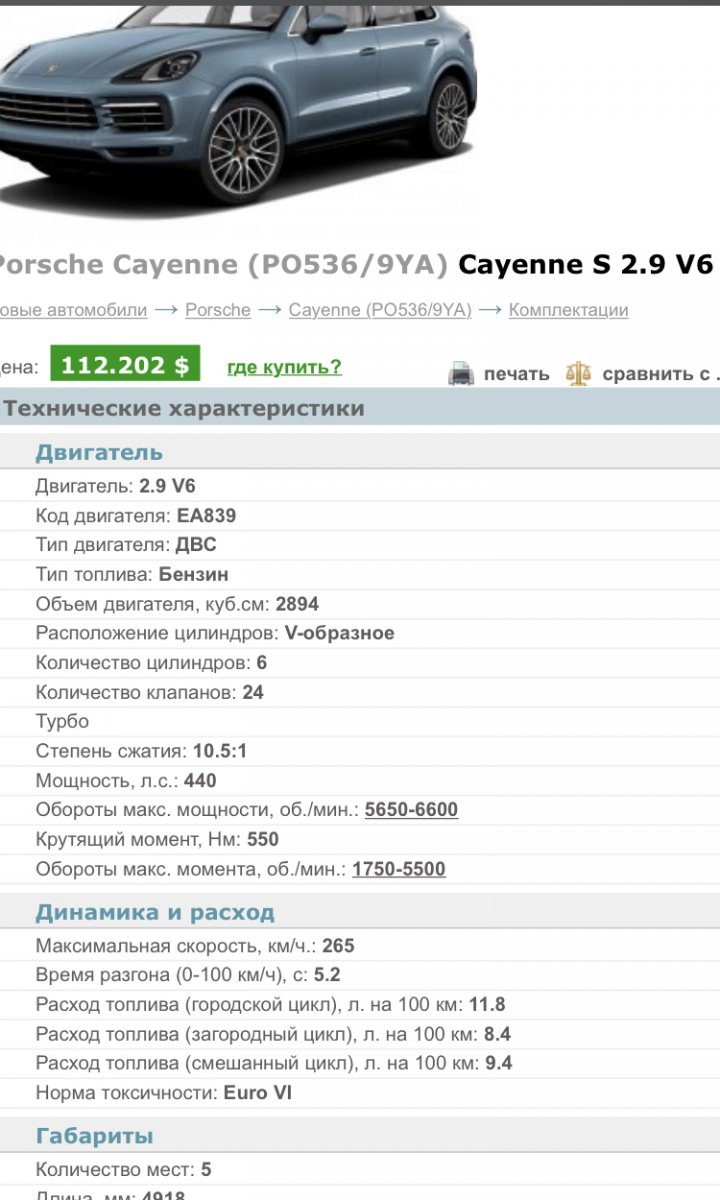The width and height of the screenshot is (720, 1200).
Task: Select the 'Габариты' section heading
Action: (x=94, y=1136)
